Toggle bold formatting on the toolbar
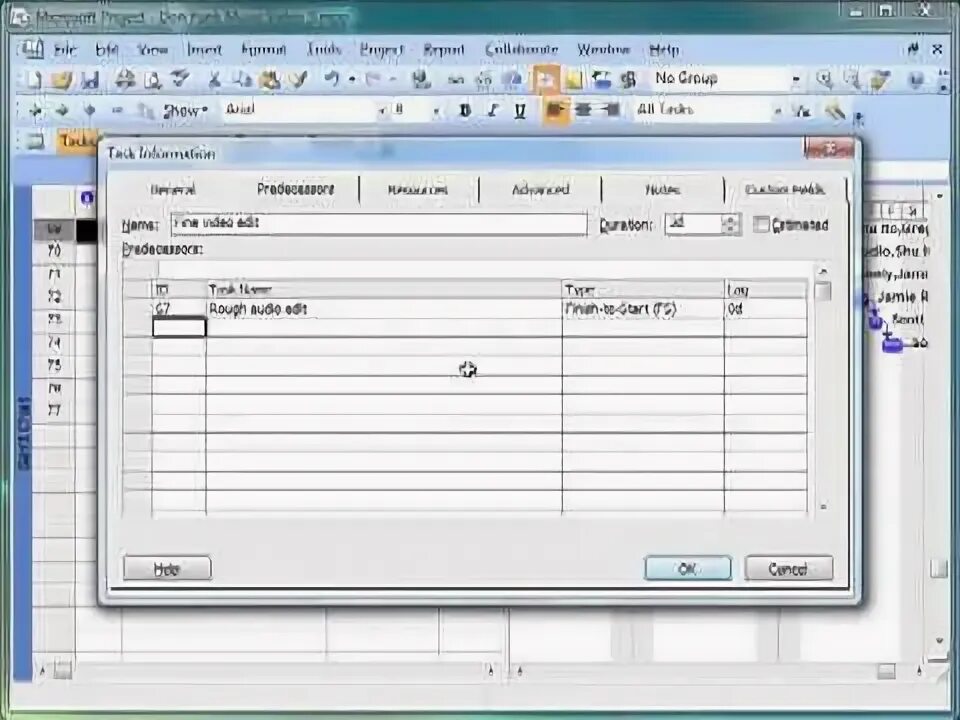Screen dimensions: 960x720 tap(462, 110)
